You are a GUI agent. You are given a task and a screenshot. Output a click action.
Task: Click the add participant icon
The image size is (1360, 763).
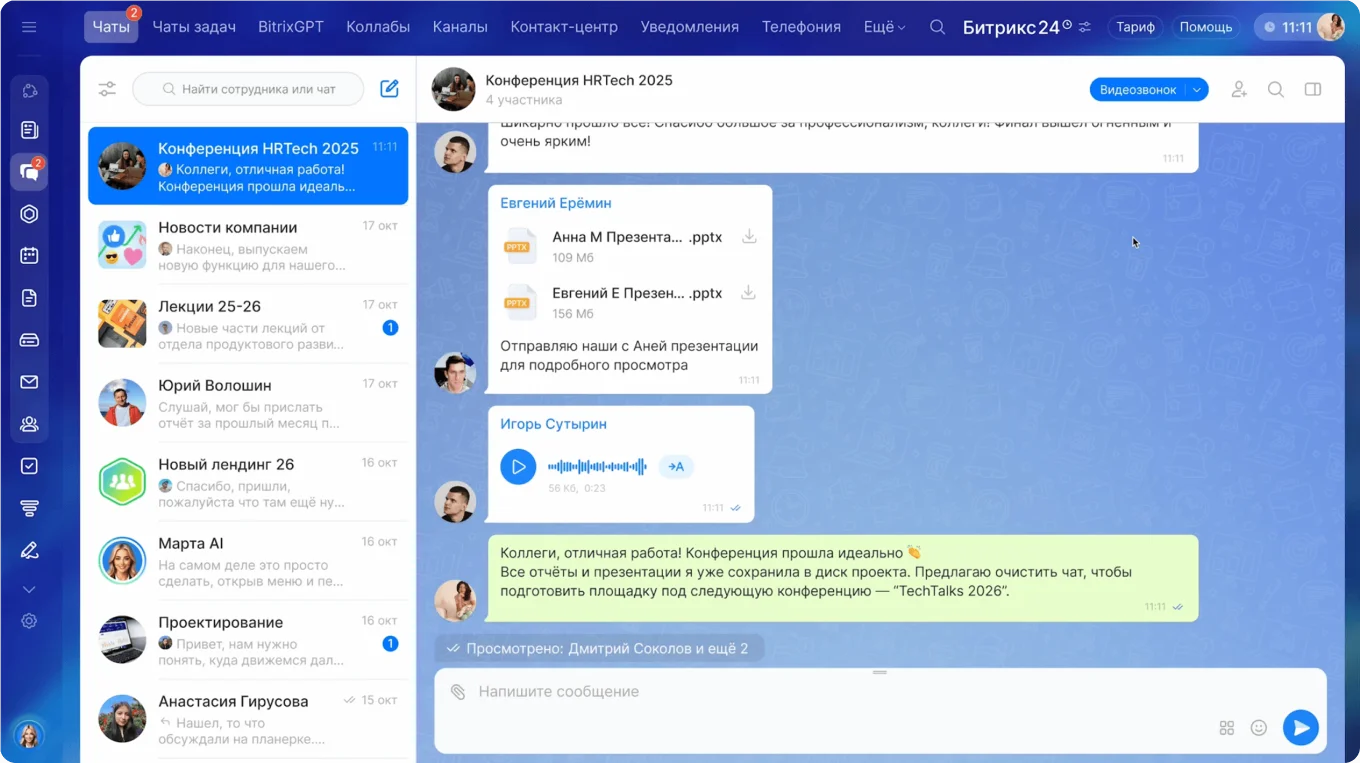tap(1239, 89)
